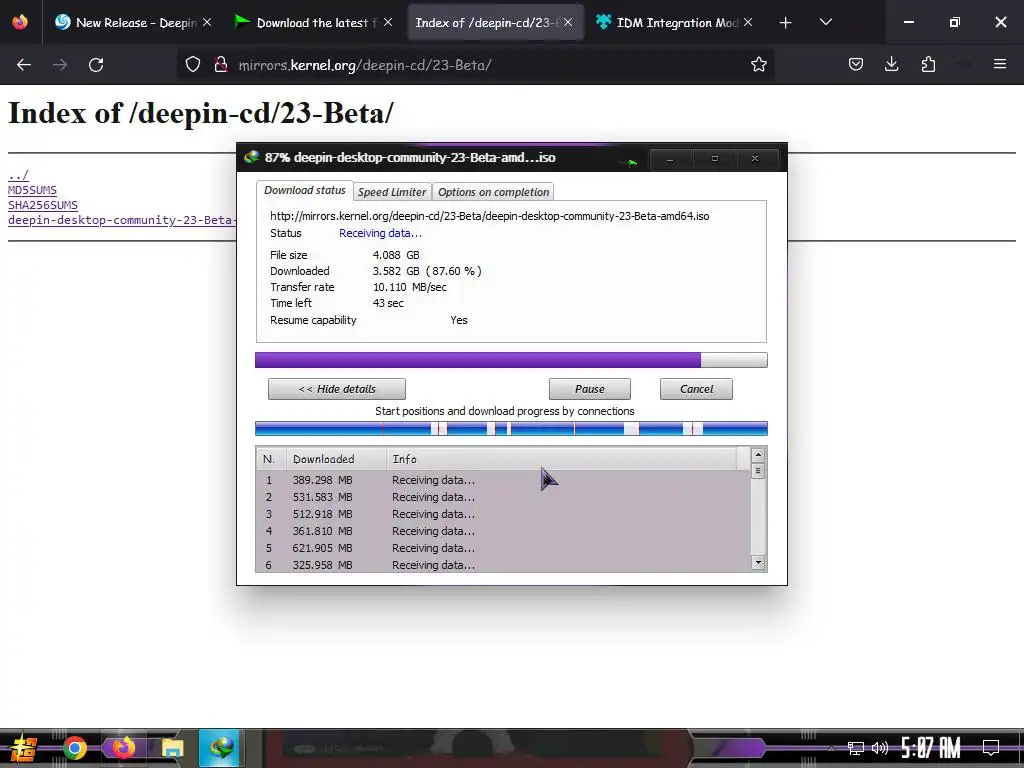Open Firefox from the taskbar
1024x768 pixels.
(123, 748)
